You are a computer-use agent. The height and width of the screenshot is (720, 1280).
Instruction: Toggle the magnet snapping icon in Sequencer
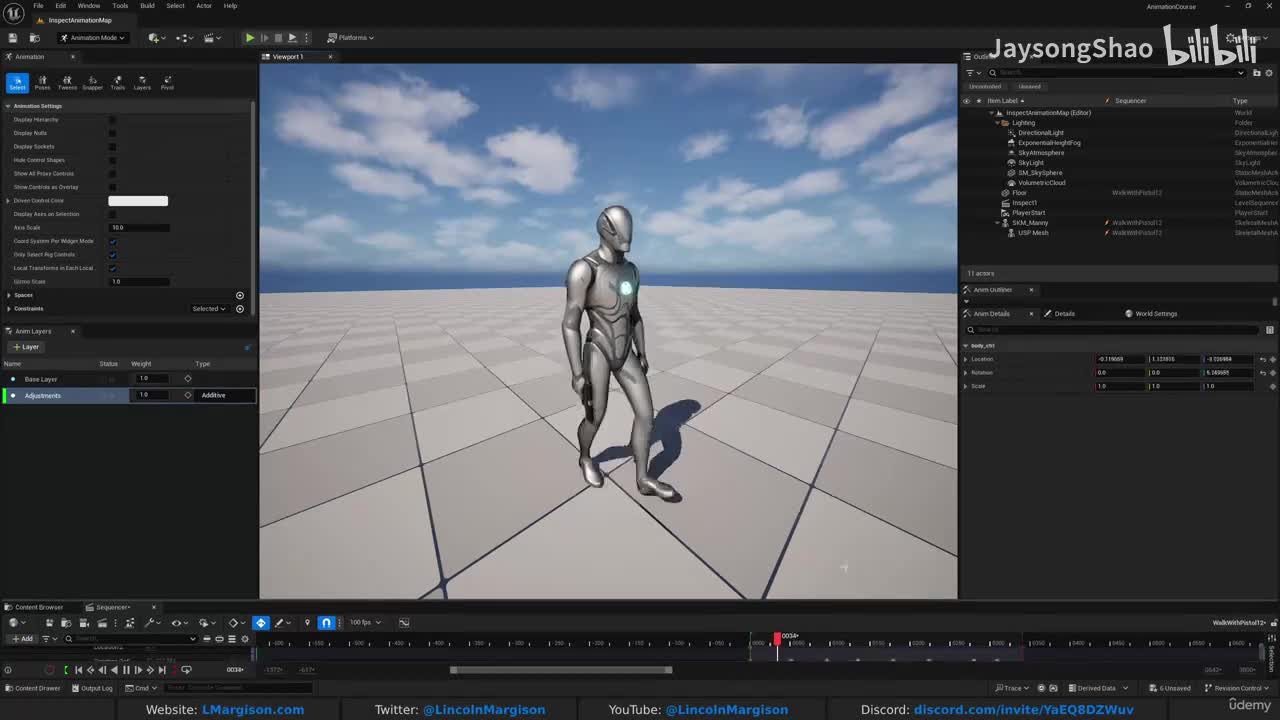point(326,623)
